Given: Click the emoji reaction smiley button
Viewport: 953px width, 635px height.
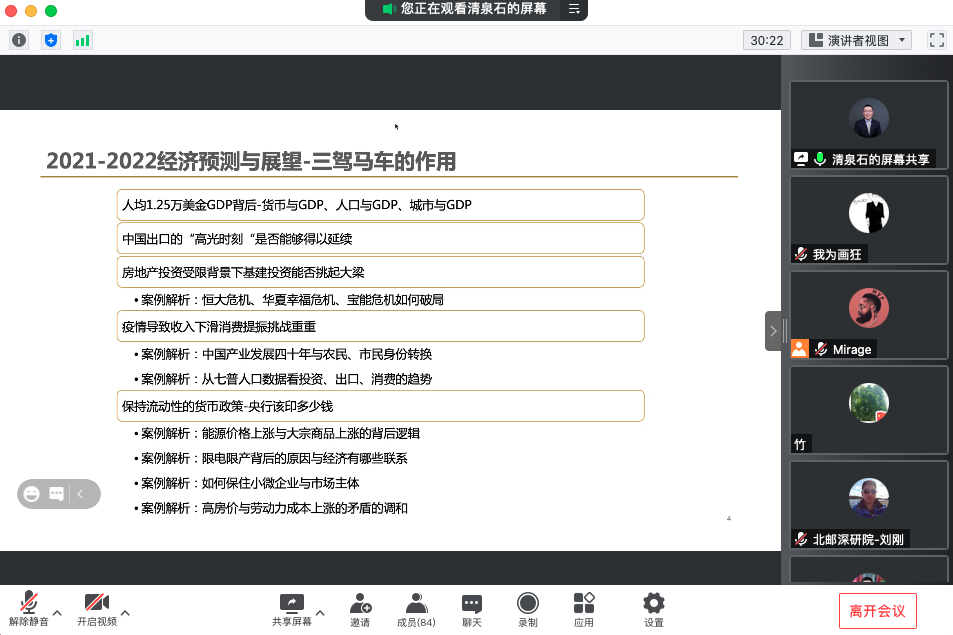Looking at the screenshot, I should coord(32,493).
